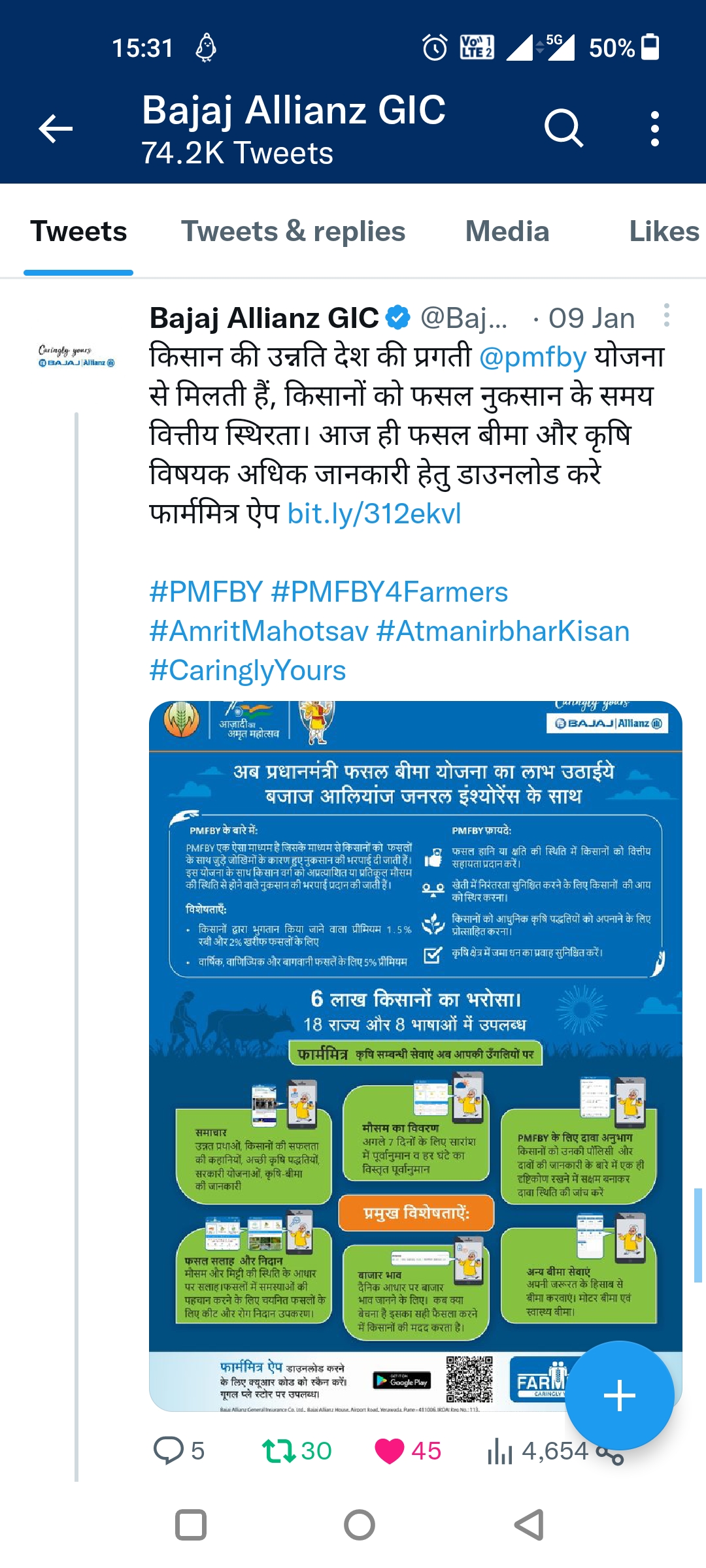
Task: Switch to the Media tab
Action: pos(507,231)
